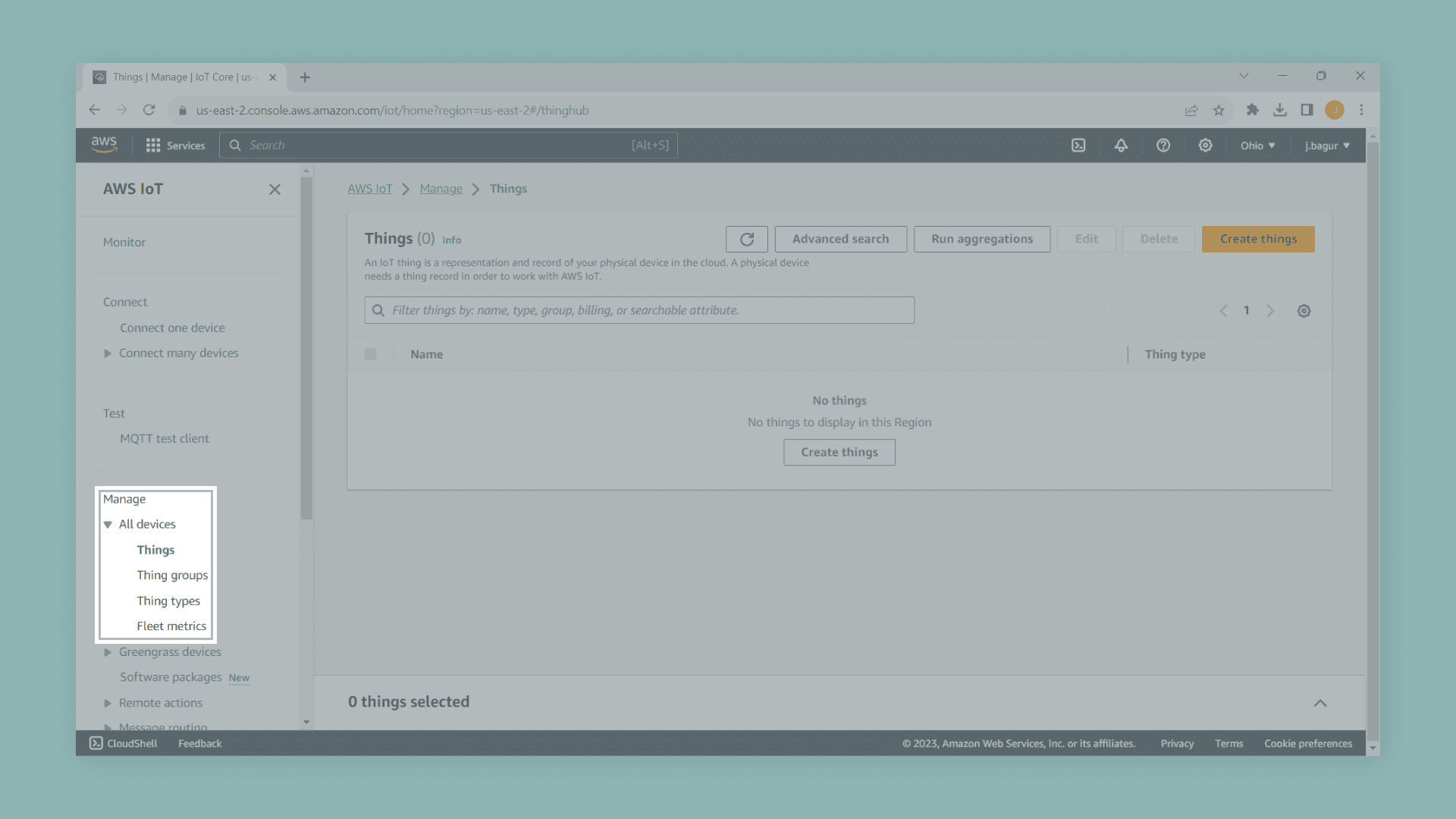Share this page icon in address bar
This screenshot has width=1456, height=819.
coord(1191,110)
